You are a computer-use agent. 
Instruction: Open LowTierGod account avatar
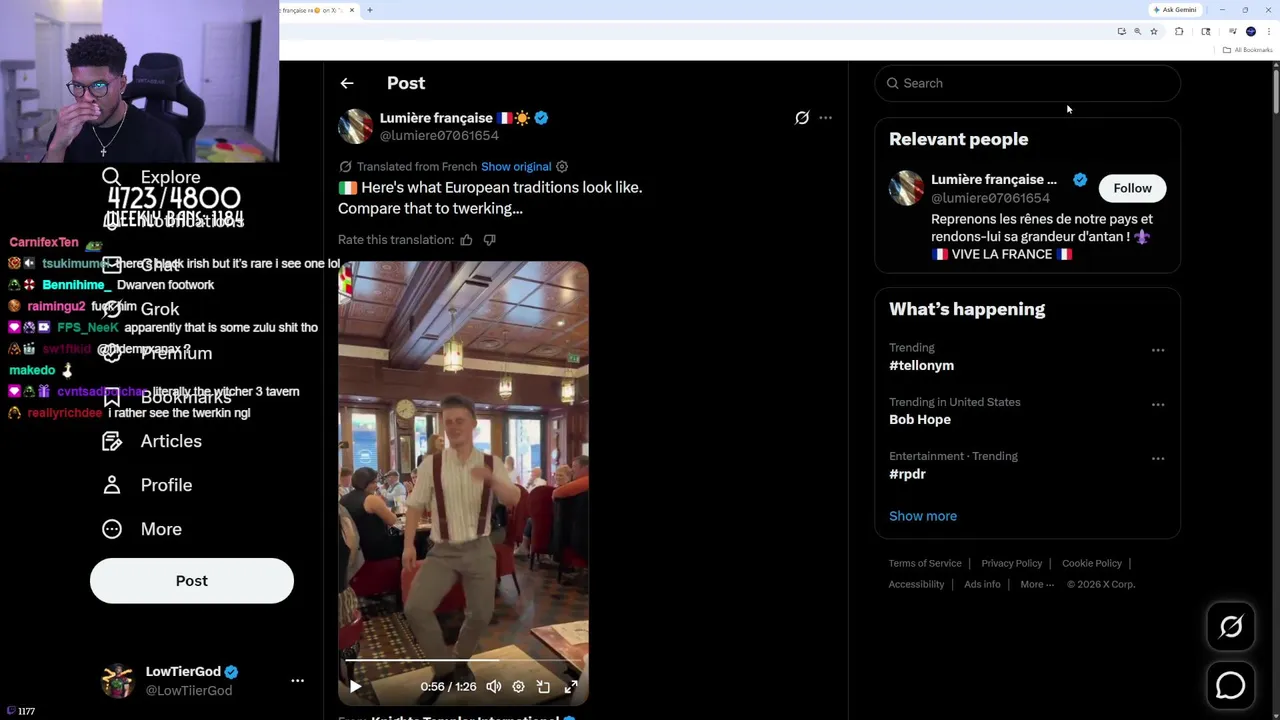pyautogui.click(x=118, y=681)
